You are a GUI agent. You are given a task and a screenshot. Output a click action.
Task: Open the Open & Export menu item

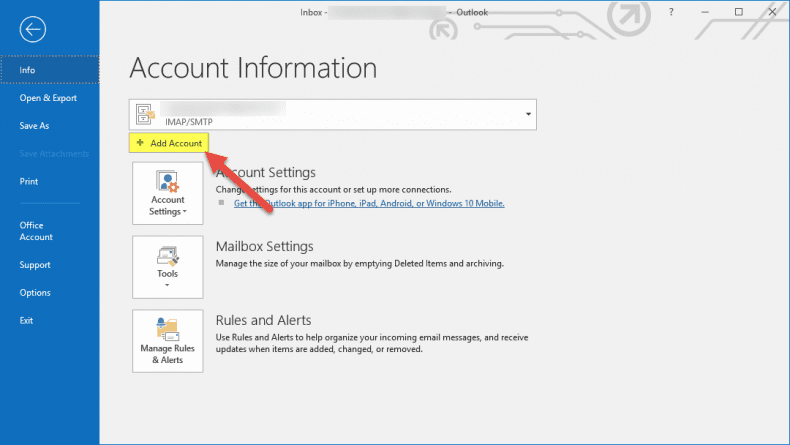tap(49, 98)
